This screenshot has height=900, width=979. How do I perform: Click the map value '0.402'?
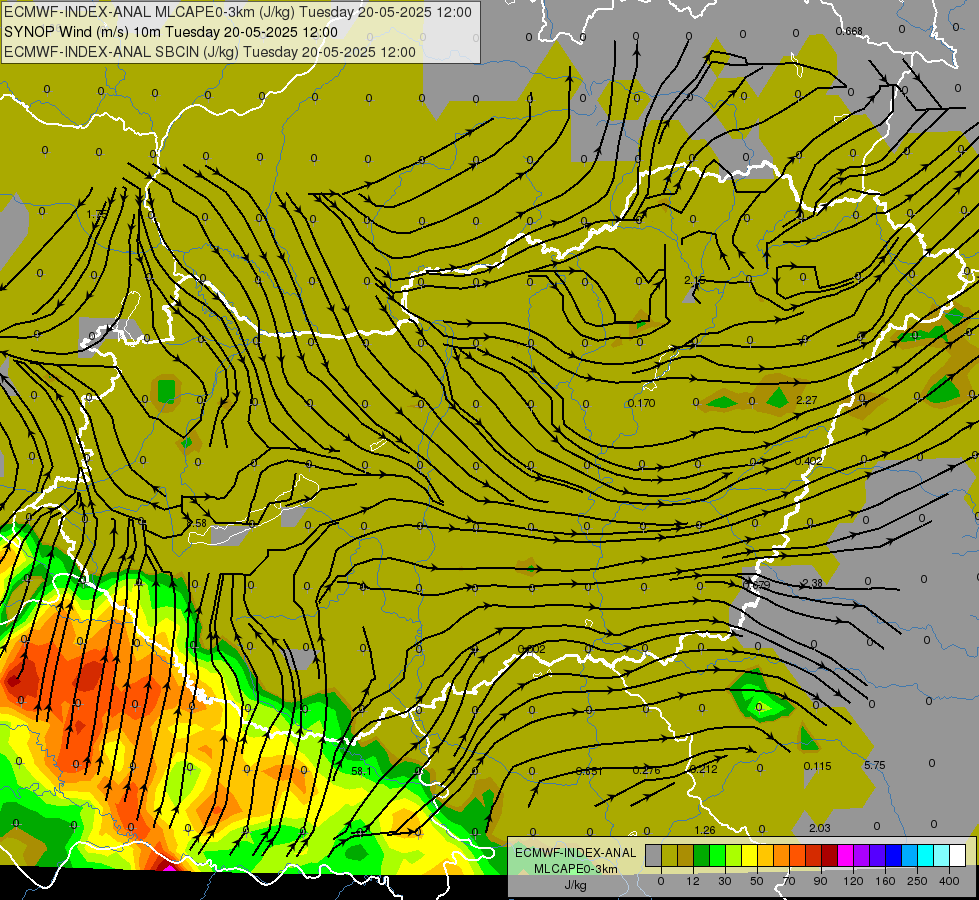[809, 461]
